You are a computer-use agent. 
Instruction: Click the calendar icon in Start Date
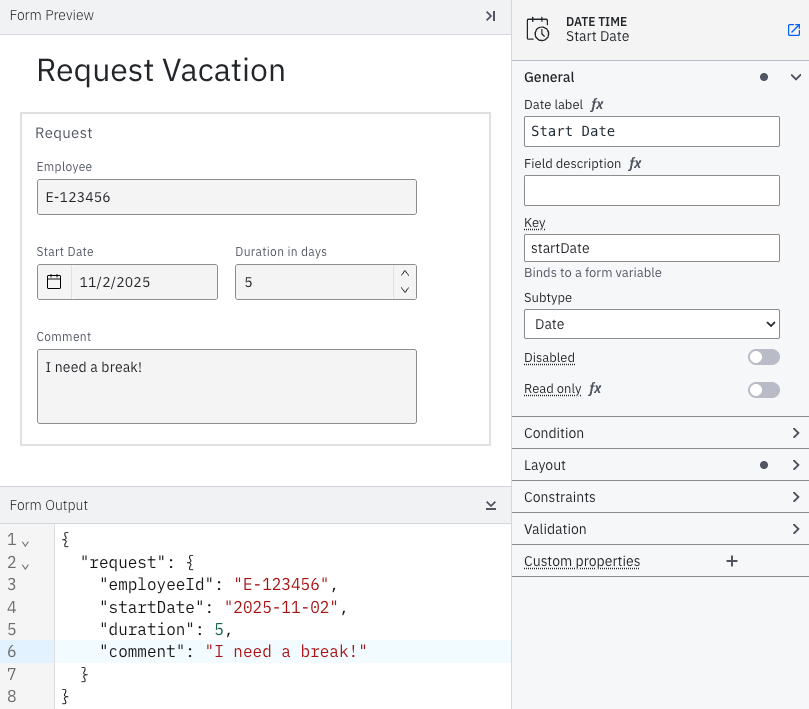[x=54, y=282]
